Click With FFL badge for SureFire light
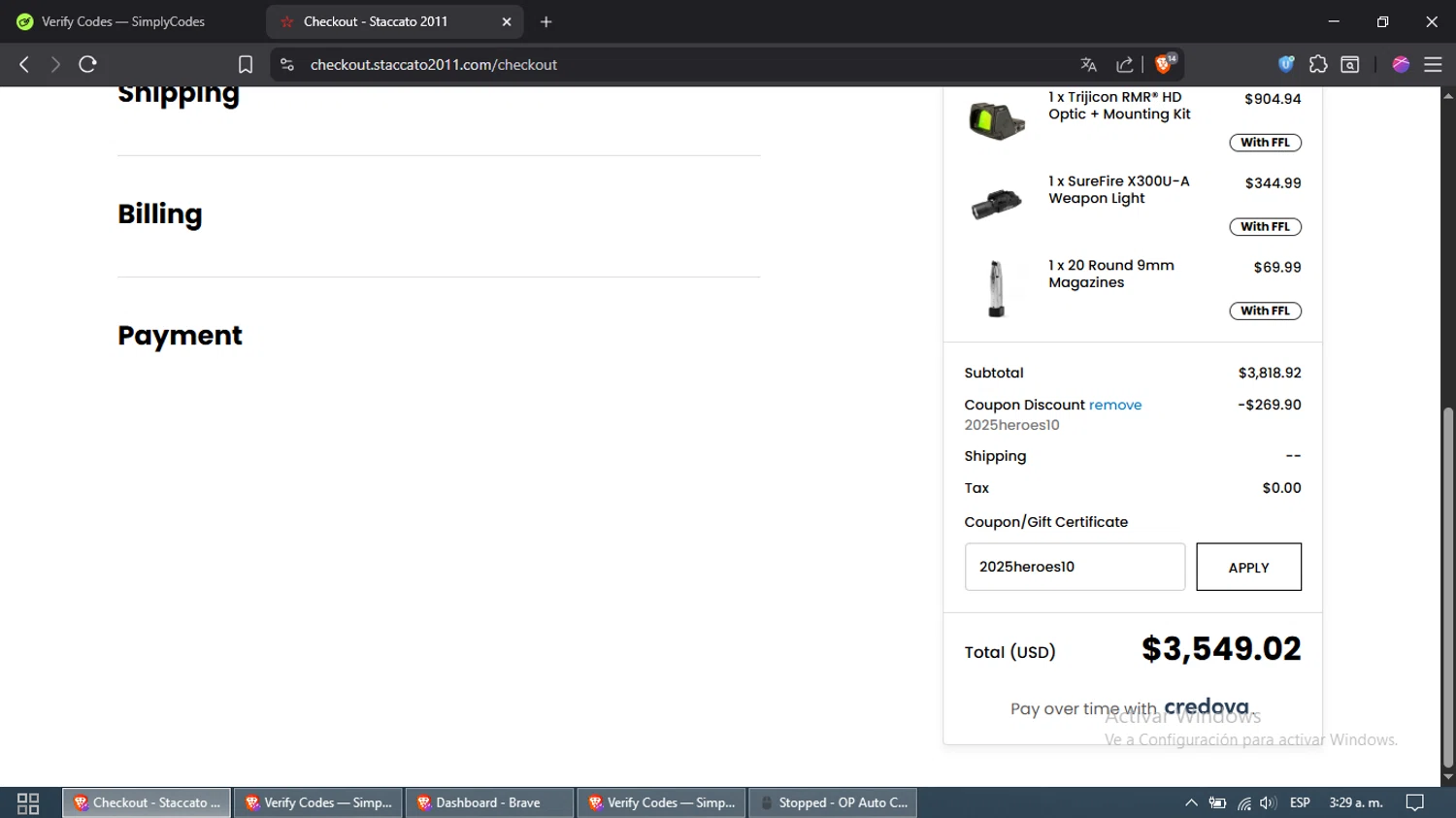This screenshot has height=818, width=1456. pos(1265,227)
